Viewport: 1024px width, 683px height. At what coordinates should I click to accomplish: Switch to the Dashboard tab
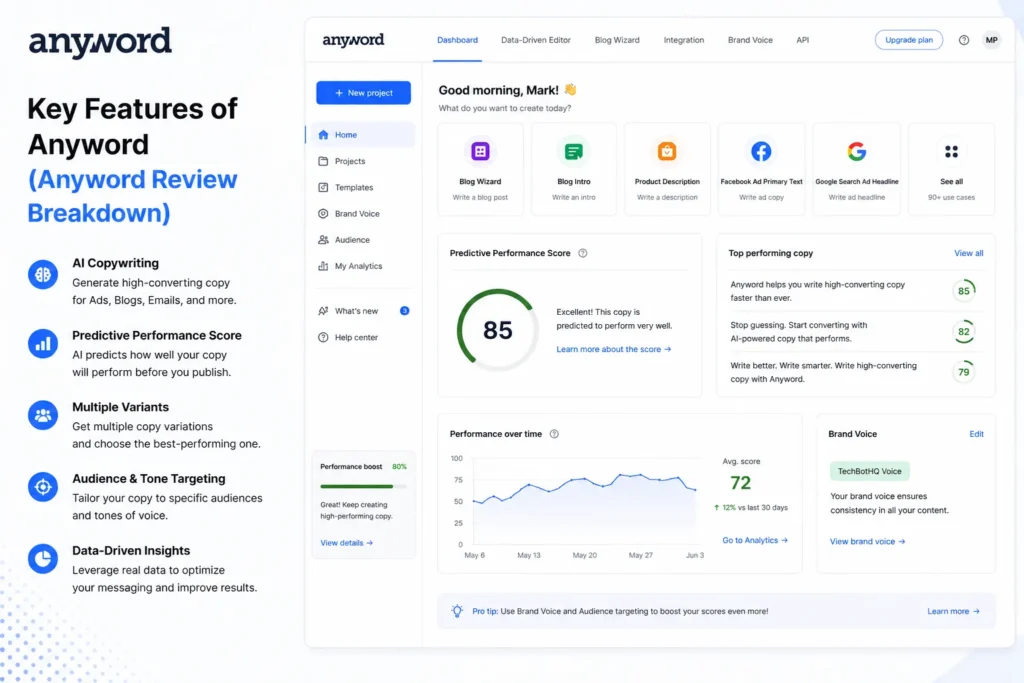coord(457,40)
